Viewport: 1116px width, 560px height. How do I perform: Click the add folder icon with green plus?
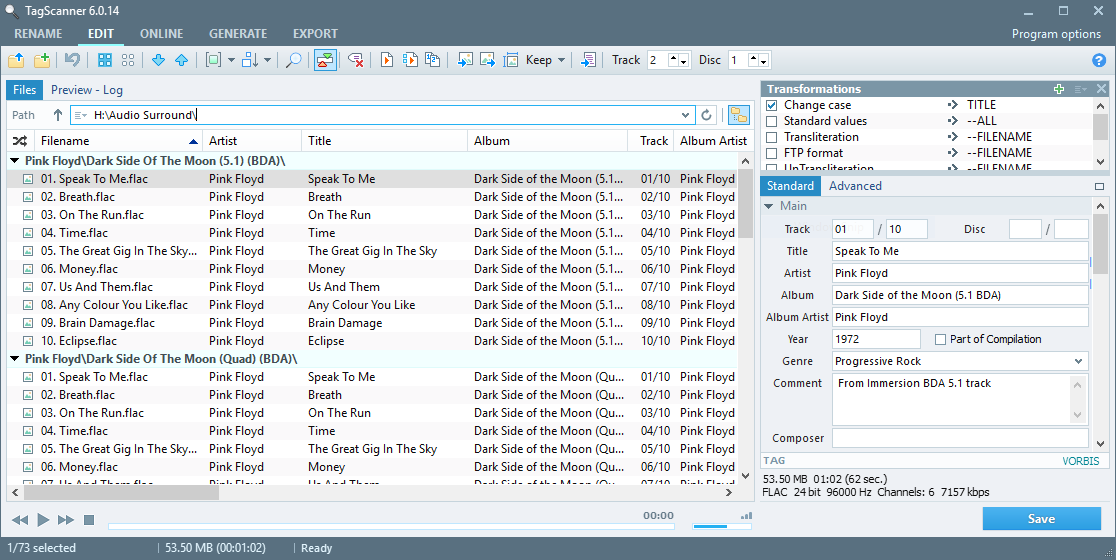pyautogui.click(x=42, y=60)
